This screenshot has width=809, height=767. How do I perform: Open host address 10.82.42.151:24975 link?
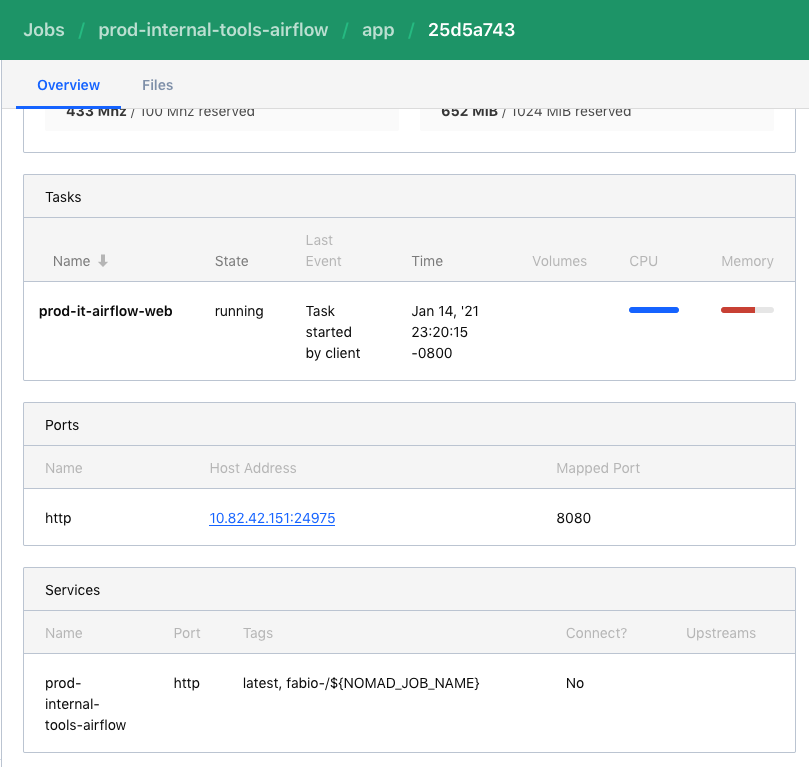tap(272, 518)
